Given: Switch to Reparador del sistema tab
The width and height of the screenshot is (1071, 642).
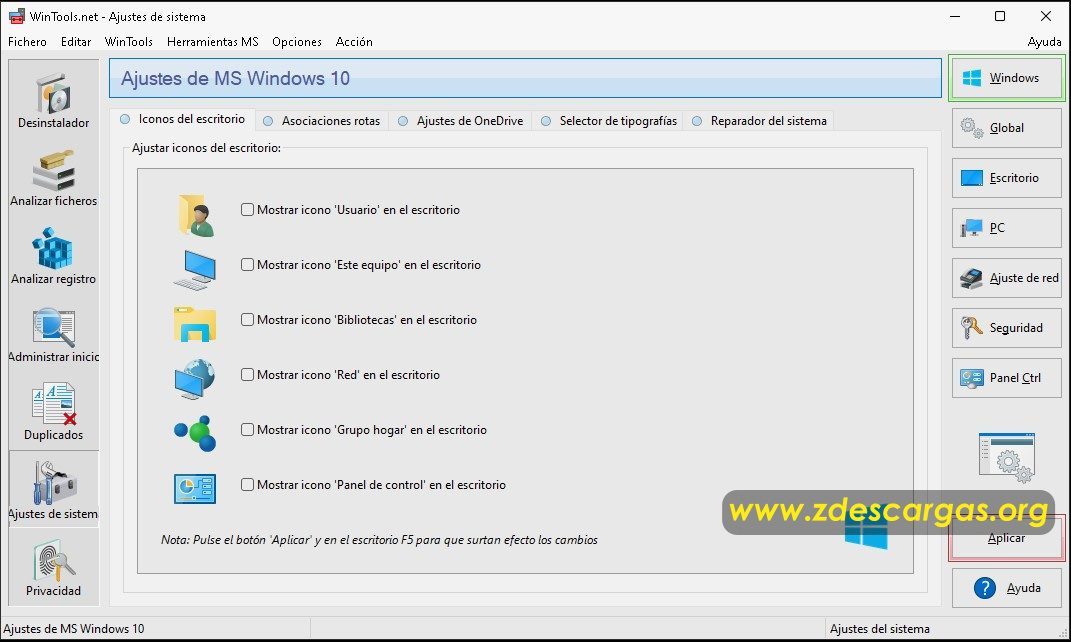Looking at the screenshot, I should point(760,121).
